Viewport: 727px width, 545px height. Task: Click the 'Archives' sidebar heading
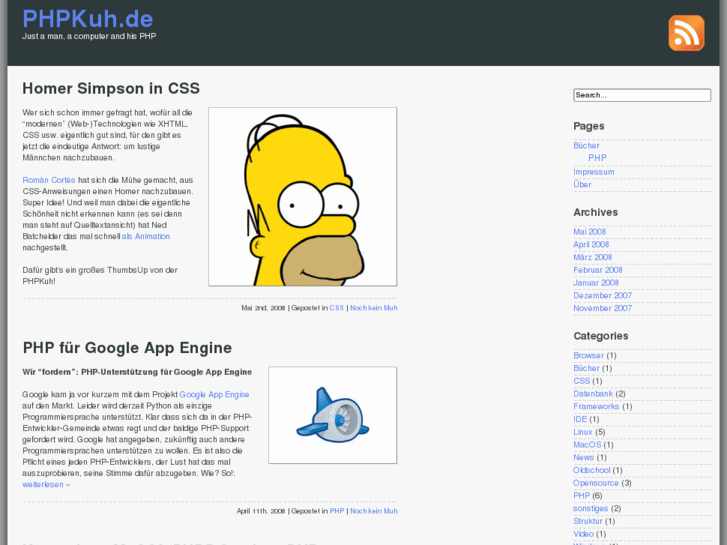[x=595, y=212]
